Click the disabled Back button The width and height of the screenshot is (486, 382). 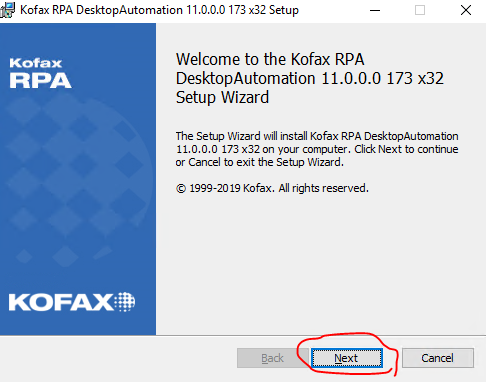coord(272,358)
